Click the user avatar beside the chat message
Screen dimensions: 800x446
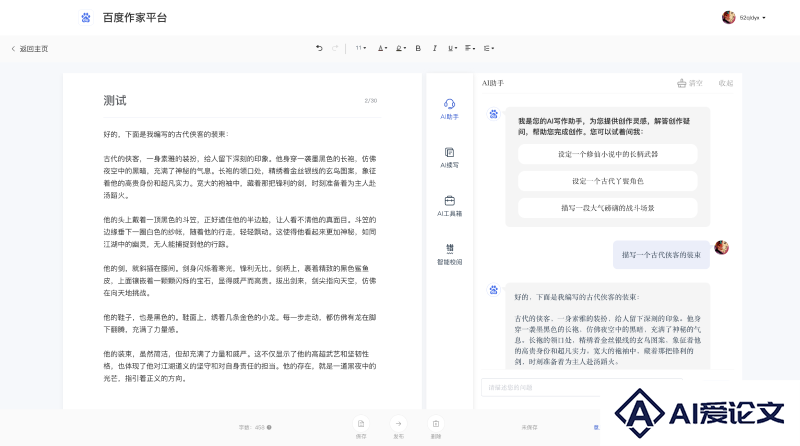click(721, 247)
